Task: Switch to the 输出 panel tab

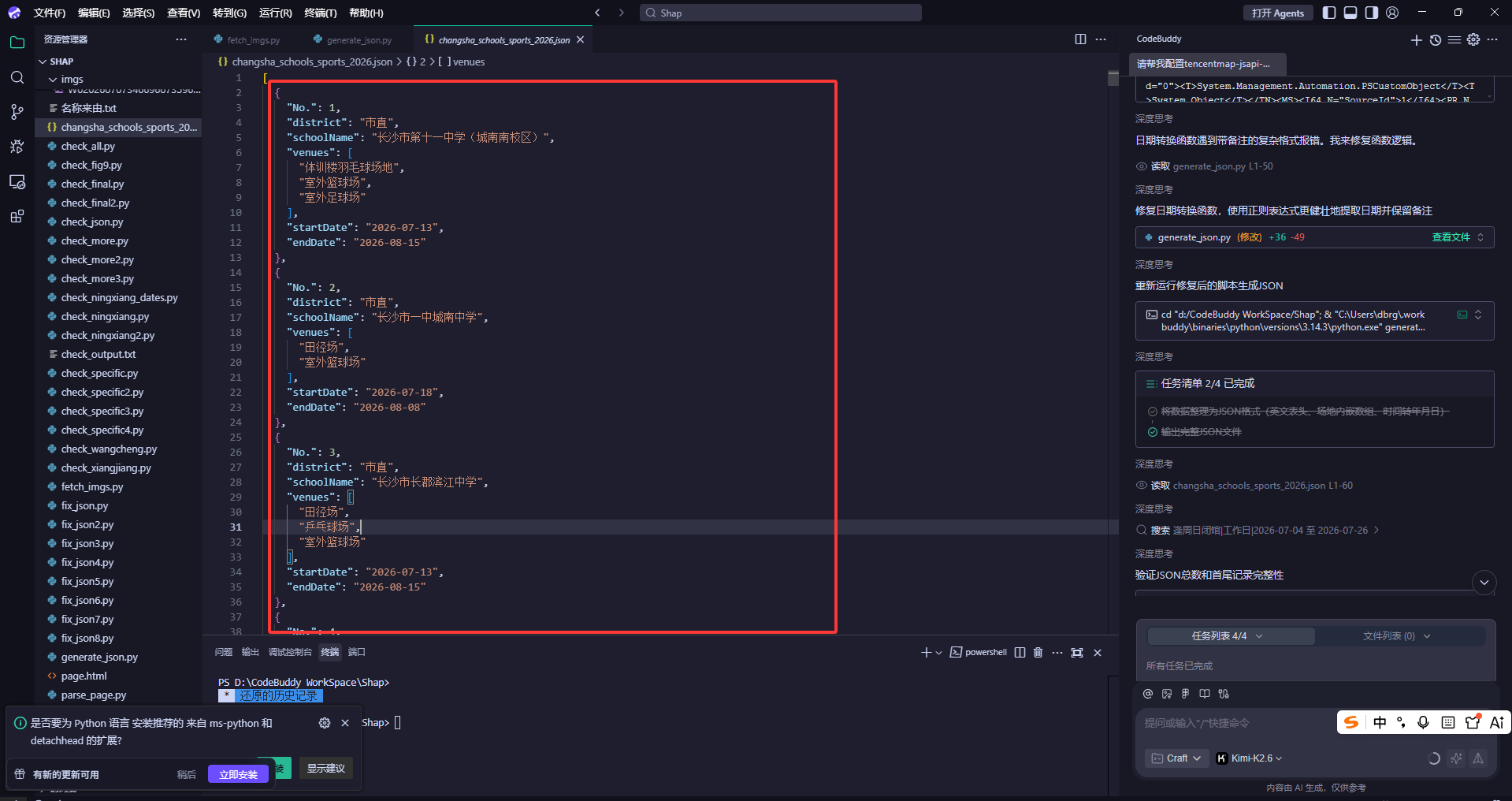Action: (250, 652)
